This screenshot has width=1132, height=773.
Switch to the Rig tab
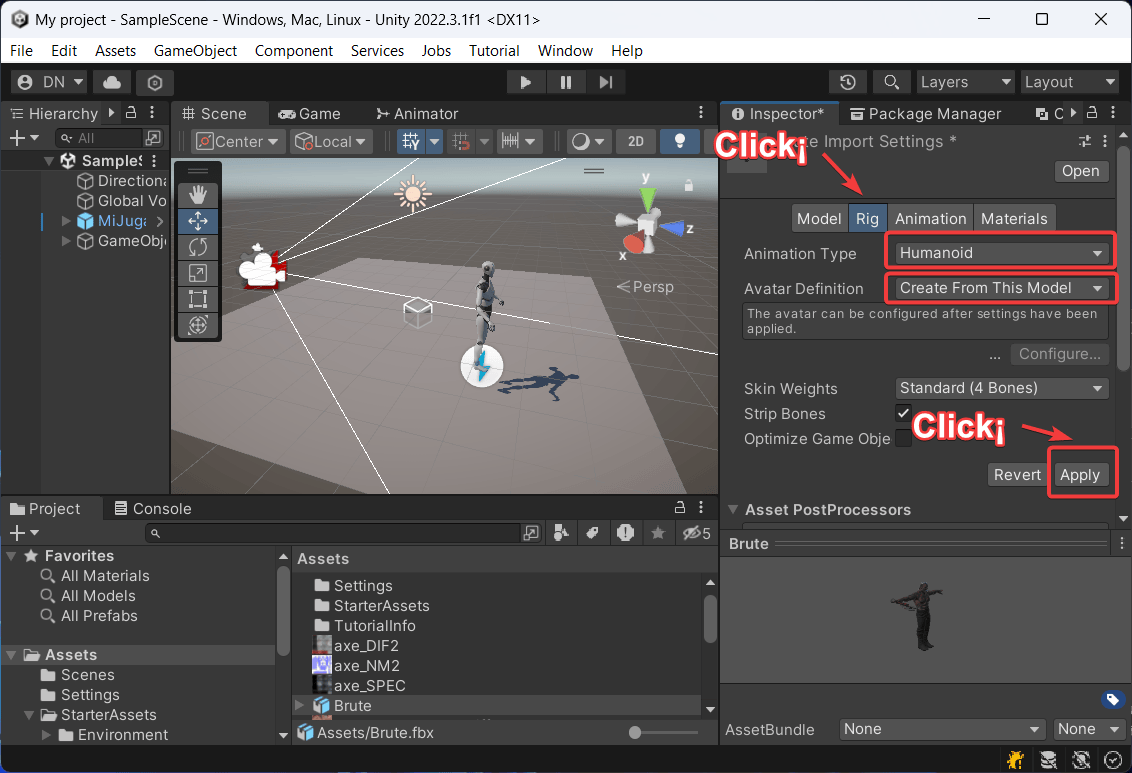(x=867, y=219)
